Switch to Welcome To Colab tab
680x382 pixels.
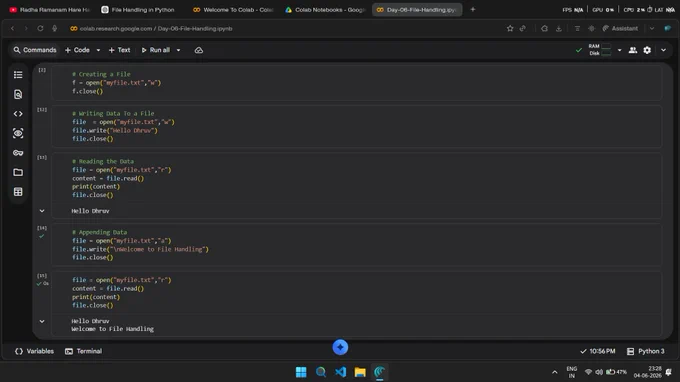[233, 10]
